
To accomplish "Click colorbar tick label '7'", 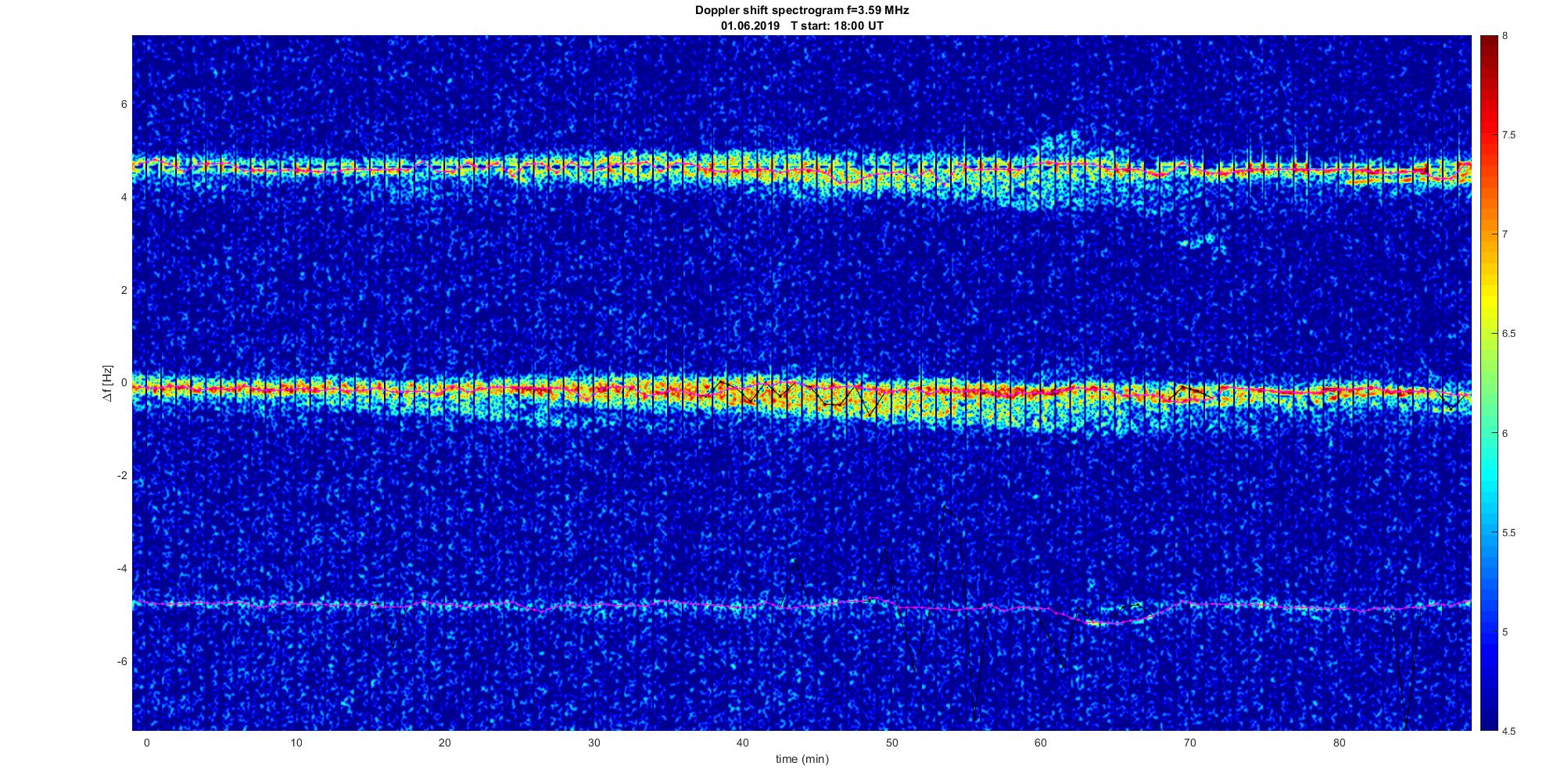I will point(1505,234).
